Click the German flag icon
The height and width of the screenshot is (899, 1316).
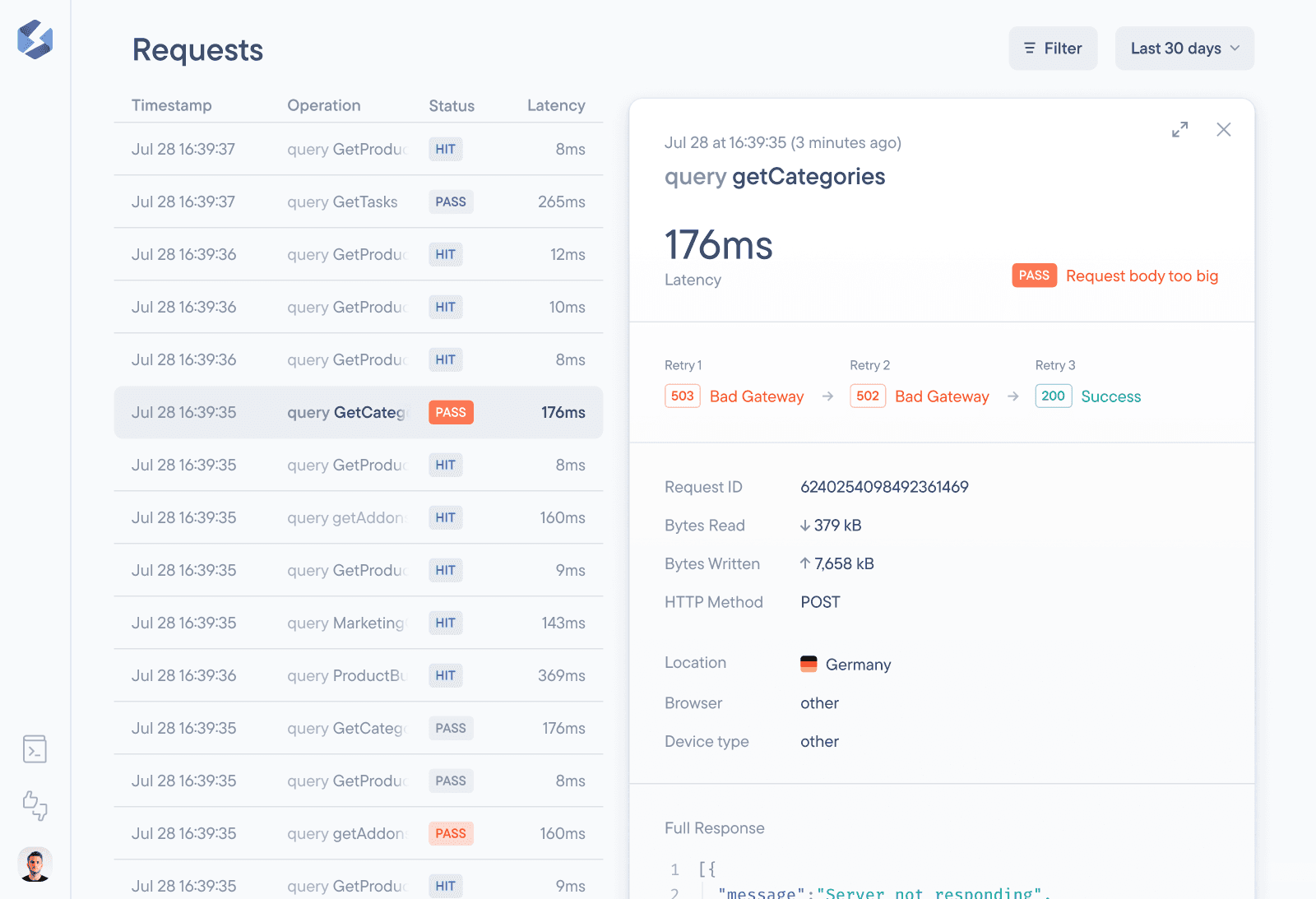point(809,664)
